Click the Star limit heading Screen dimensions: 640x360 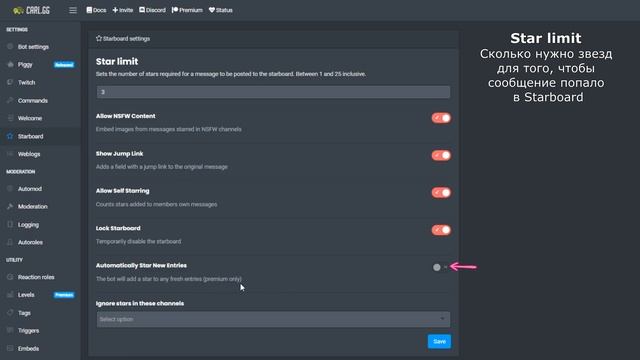117,62
